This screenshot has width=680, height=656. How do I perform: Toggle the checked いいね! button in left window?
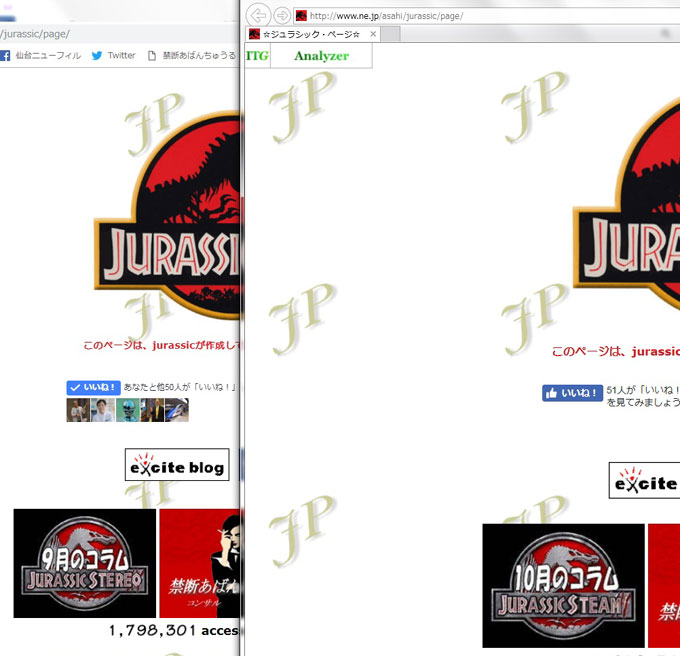93,387
